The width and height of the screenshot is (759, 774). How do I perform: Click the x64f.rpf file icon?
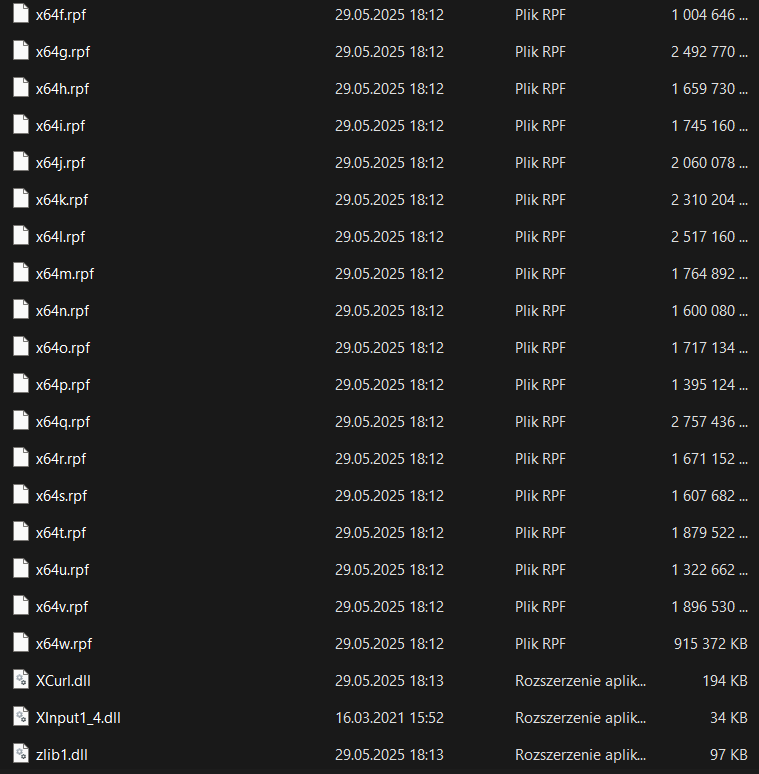pyautogui.click(x=21, y=15)
